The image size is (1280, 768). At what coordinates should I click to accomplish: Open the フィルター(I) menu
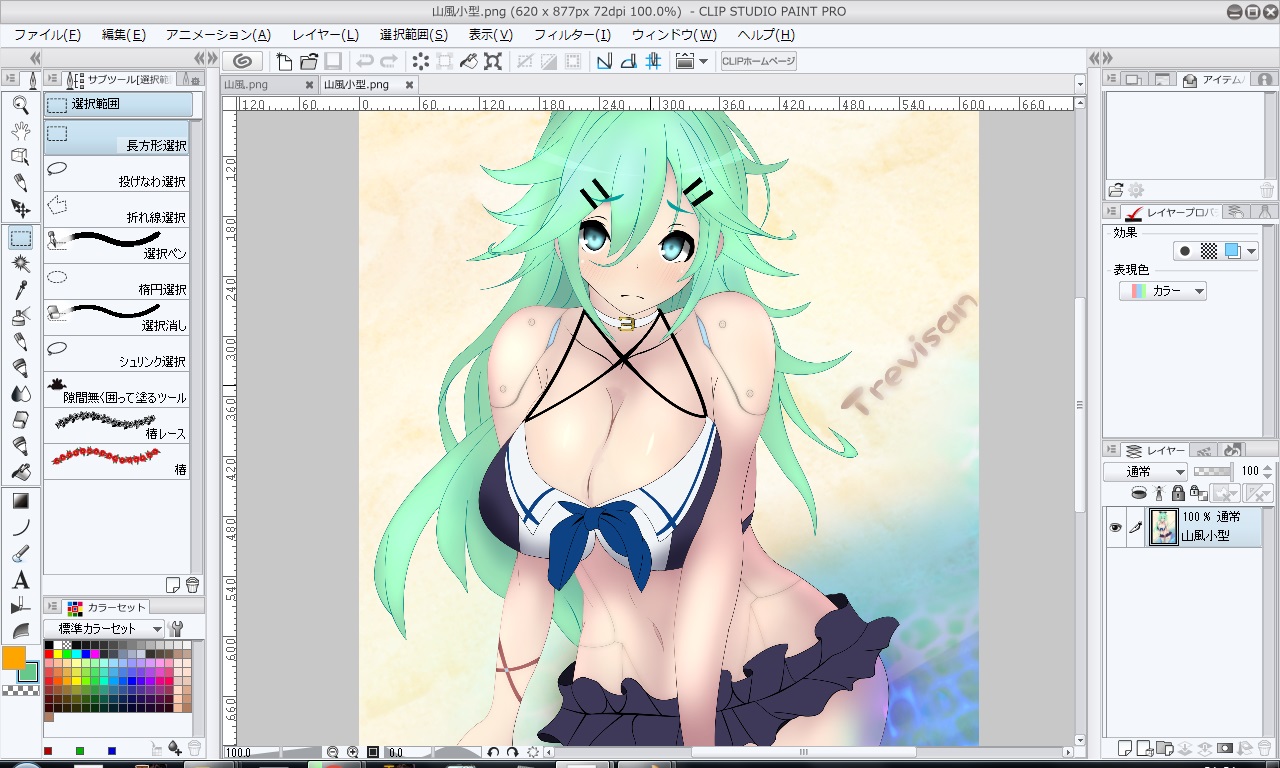point(572,35)
